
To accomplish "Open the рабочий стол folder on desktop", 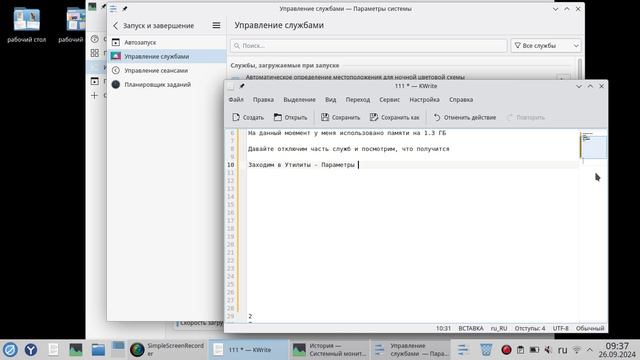I will [x=27, y=24].
